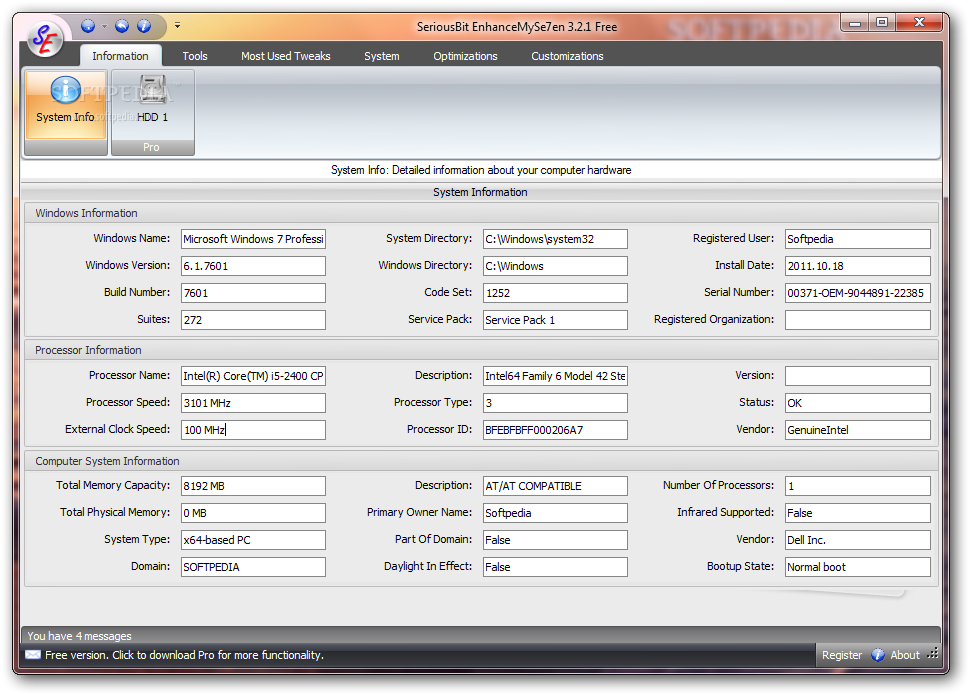Click the Daylight In Effect field
The image size is (970, 695).
(x=556, y=567)
